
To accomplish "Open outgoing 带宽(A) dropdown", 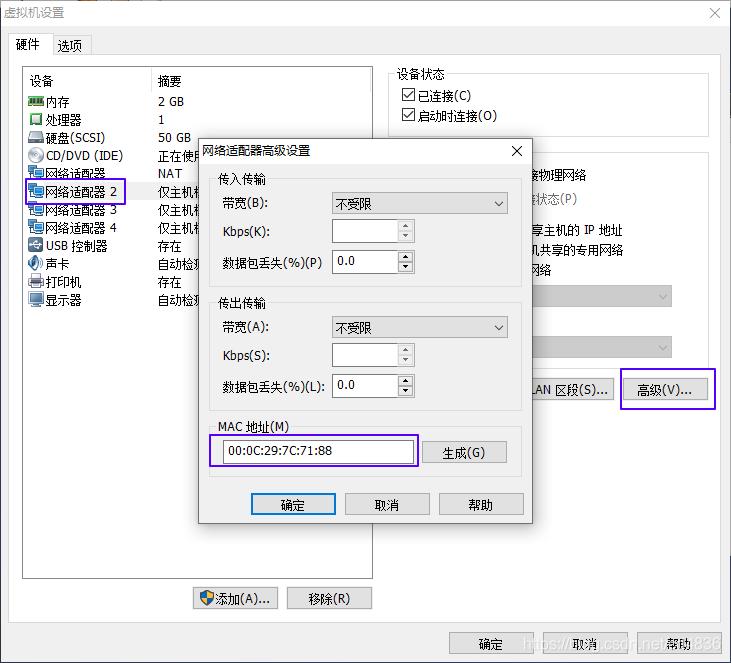I will click(420, 328).
